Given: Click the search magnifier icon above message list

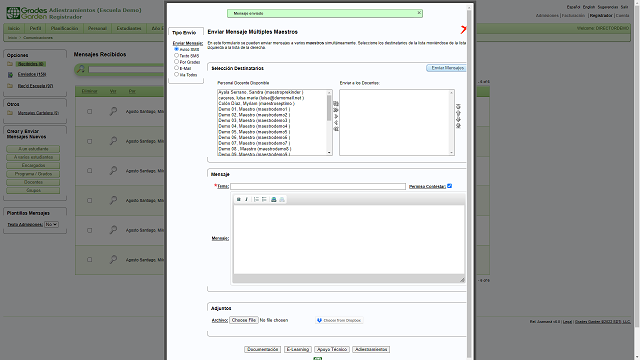Looking at the screenshot, I should pyautogui.click(x=81, y=69).
